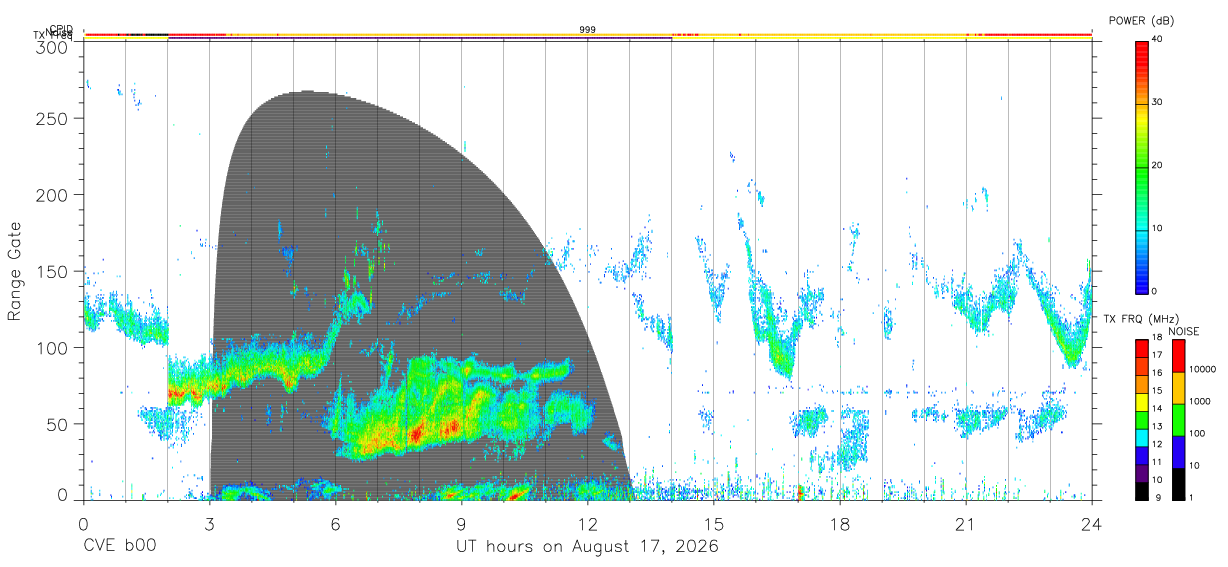Select the 14 MHz label in the TX FRQ legend
The image size is (1228, 567).
(x=1157, y=408)
